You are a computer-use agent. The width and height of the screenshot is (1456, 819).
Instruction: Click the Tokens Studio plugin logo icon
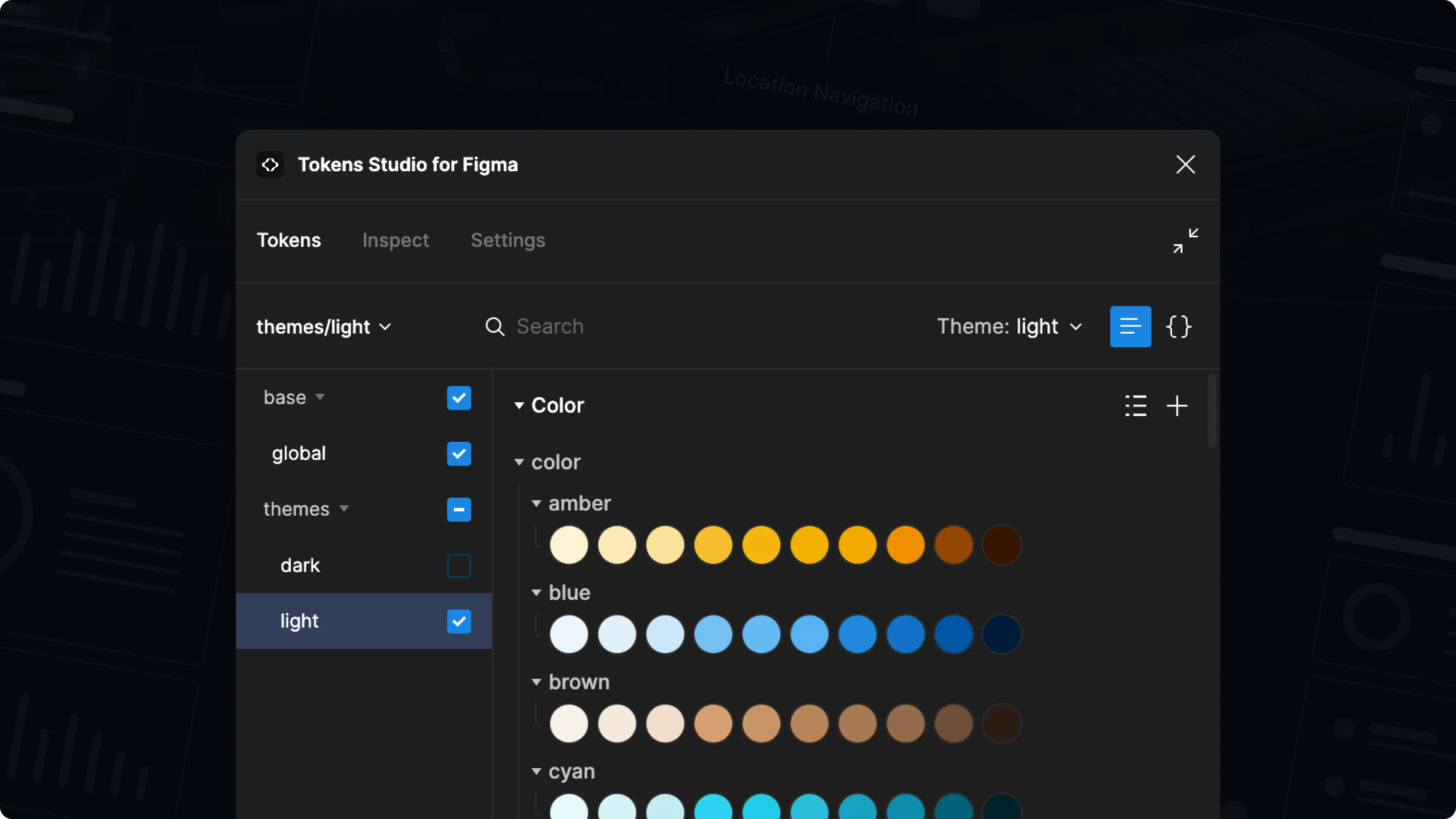tap(270, 165)
